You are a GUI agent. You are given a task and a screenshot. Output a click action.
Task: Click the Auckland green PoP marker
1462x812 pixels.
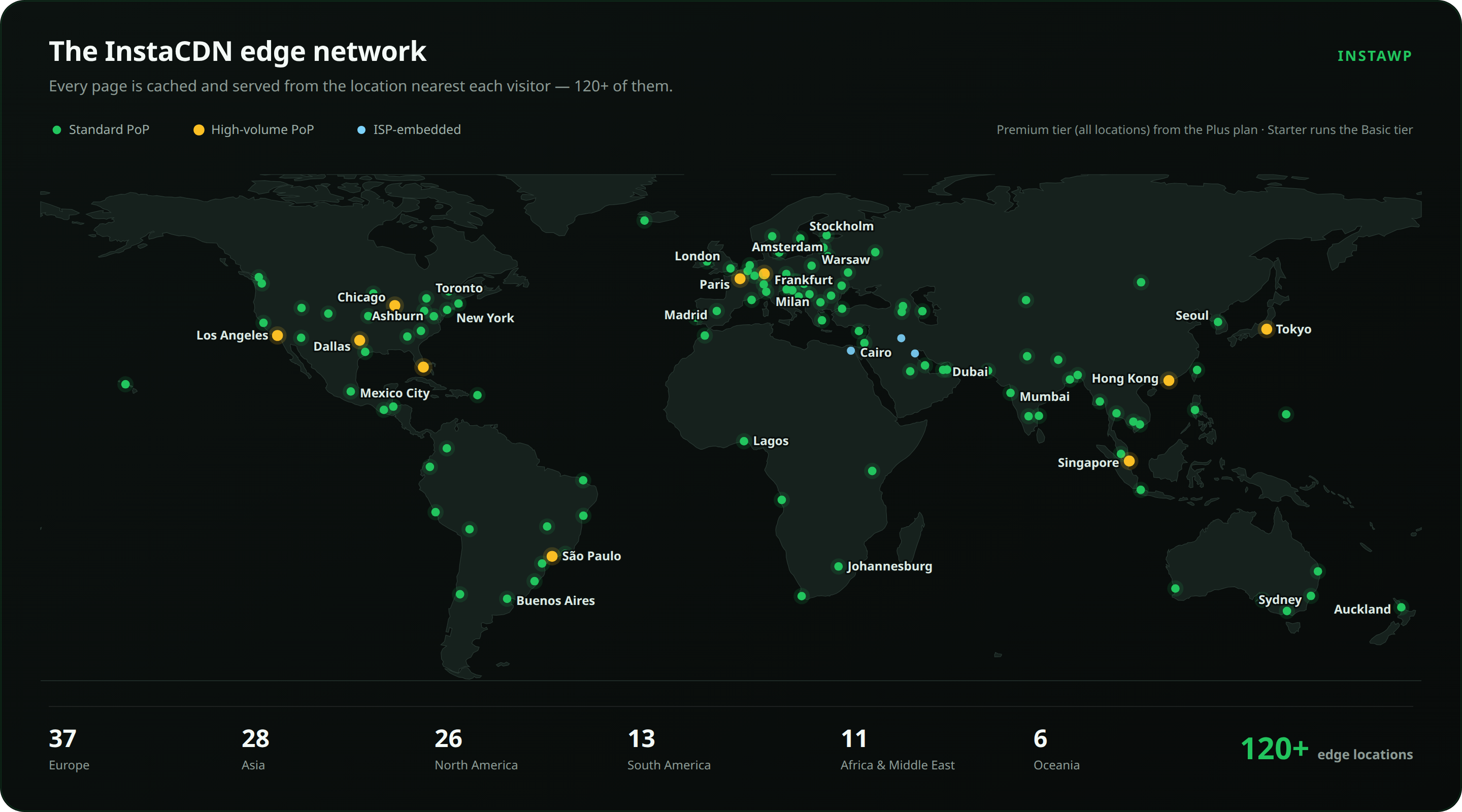(x=1401, y=607)
